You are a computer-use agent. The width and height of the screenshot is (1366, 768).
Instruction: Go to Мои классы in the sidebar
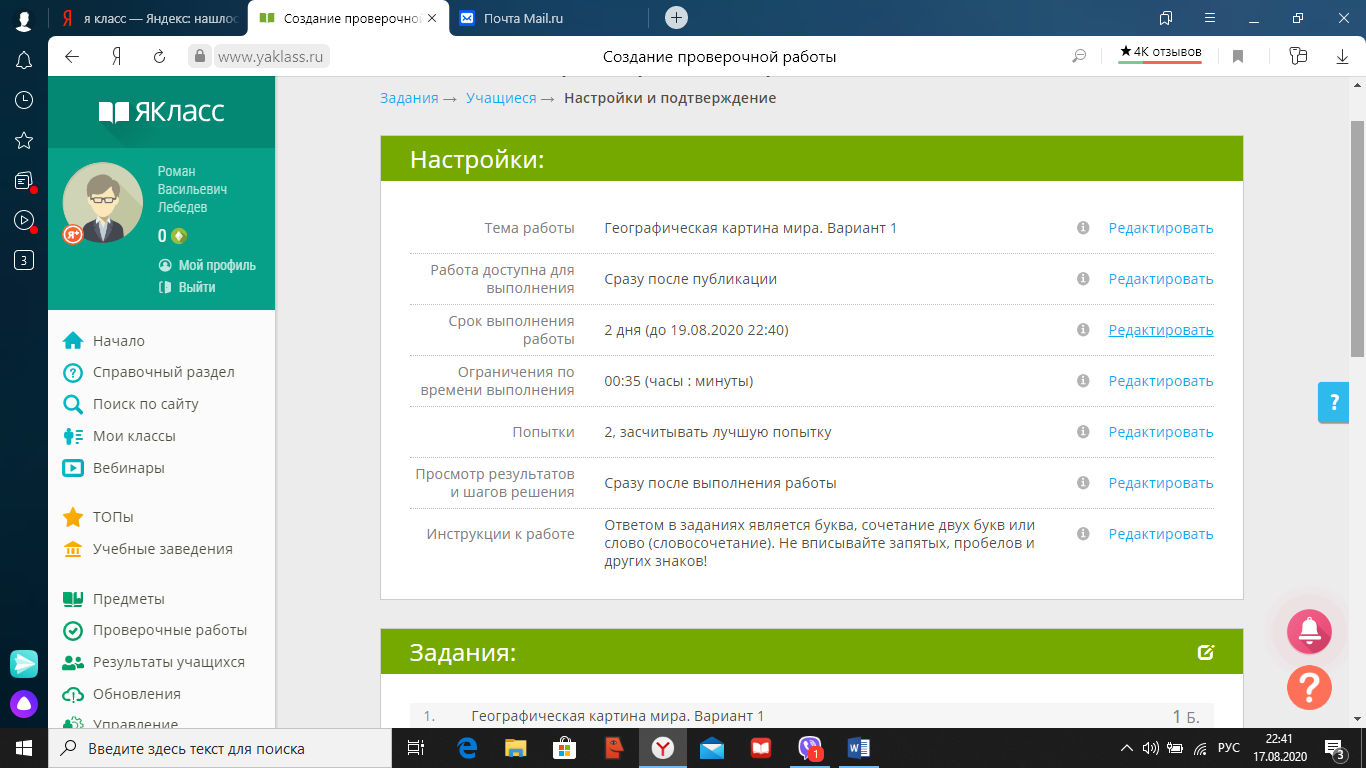tap(134, 436)
